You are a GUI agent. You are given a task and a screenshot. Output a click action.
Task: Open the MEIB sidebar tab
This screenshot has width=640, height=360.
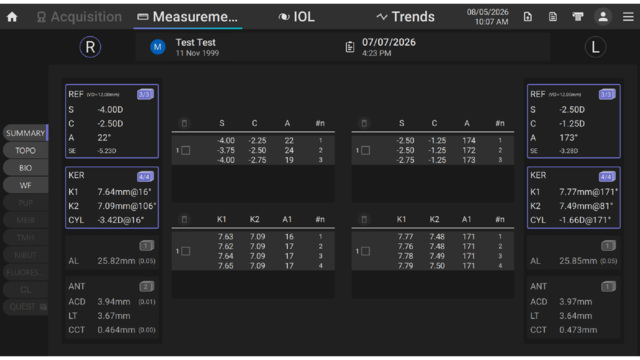tap(25, 220)
